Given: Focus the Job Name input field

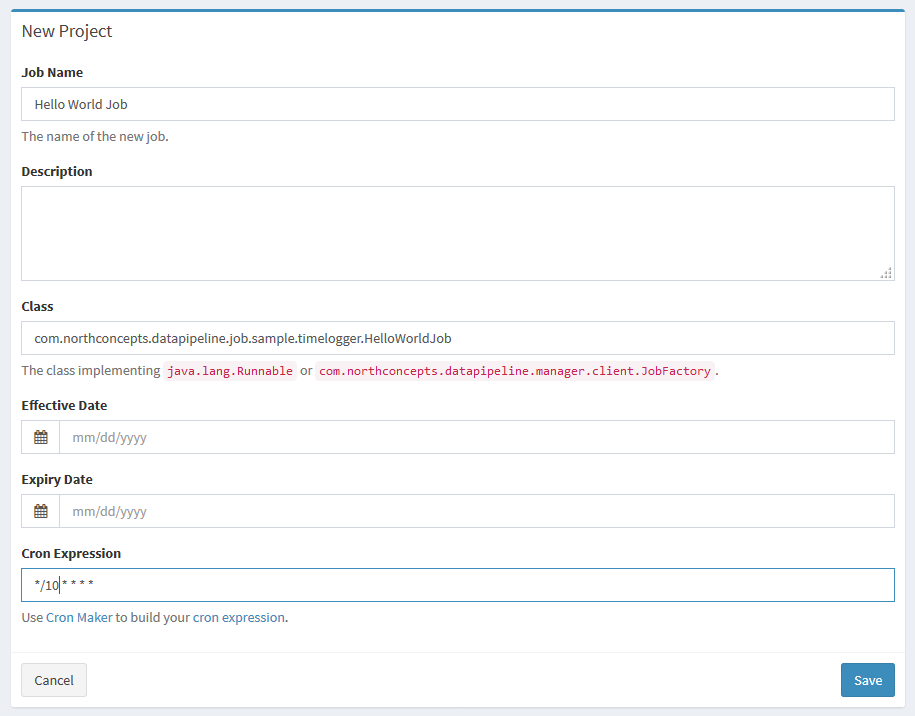Looking at the screenshot, I should coord(458,104).
